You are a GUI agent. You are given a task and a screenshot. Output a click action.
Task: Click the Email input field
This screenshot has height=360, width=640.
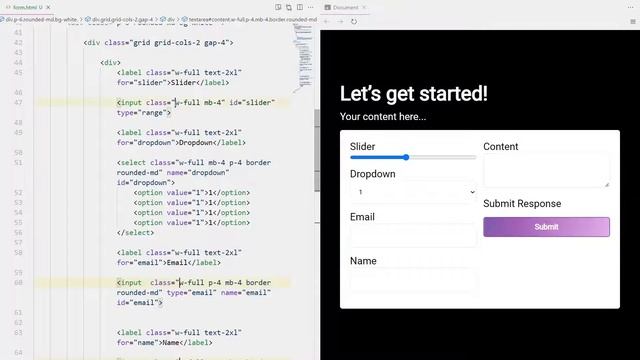[413, 236]
